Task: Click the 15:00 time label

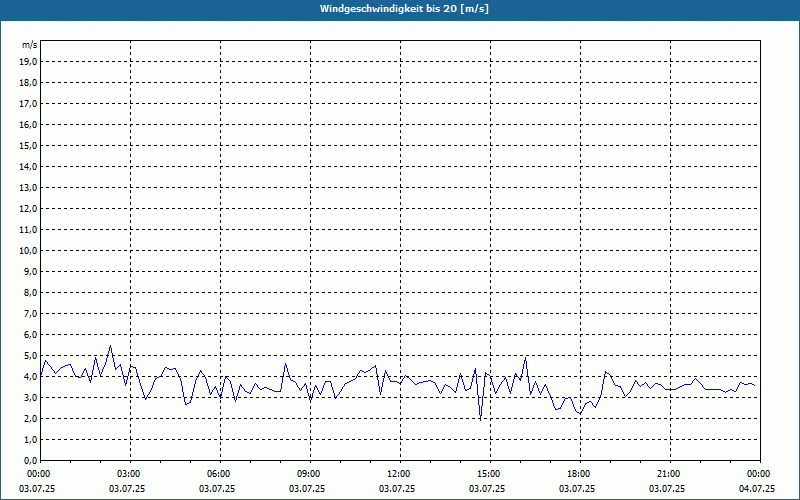Action: [x=487, y=474]
